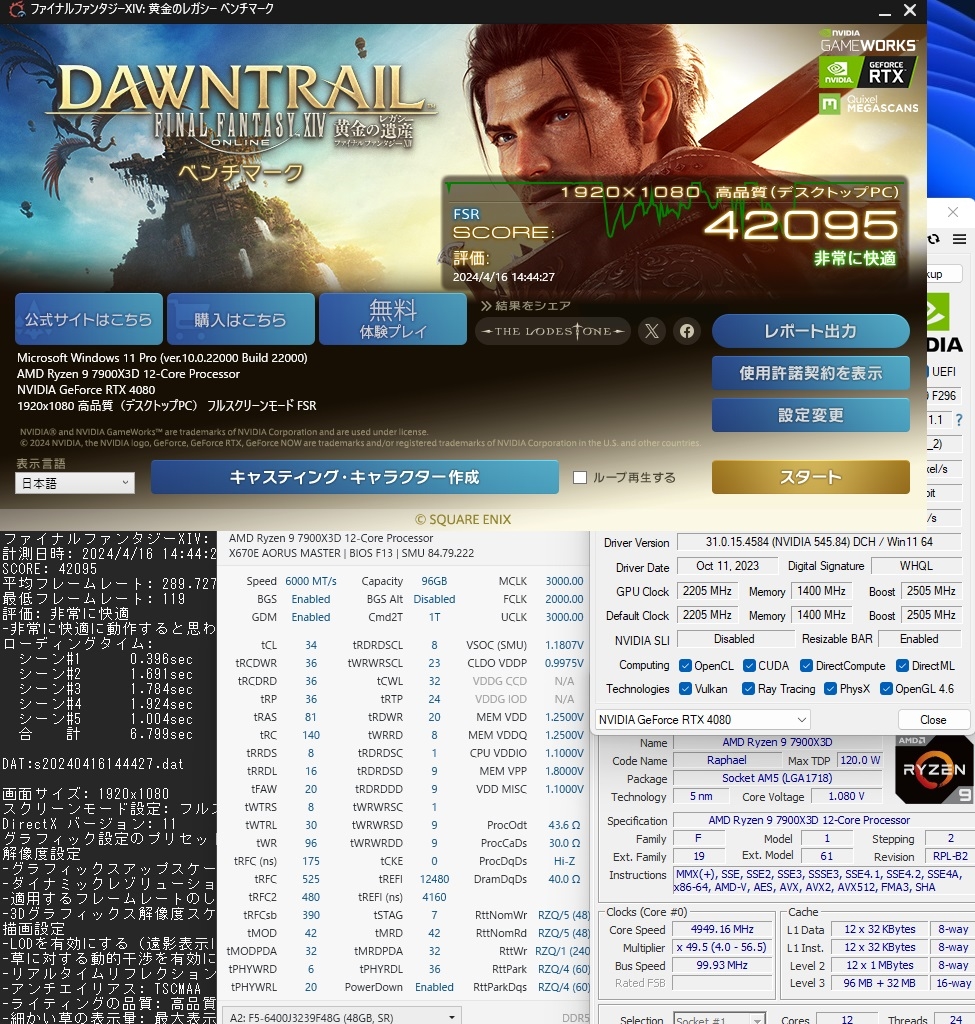Toggle Ray Tracing checkbox
This screenshot has width=975, height=1024.
click(748, 688)
